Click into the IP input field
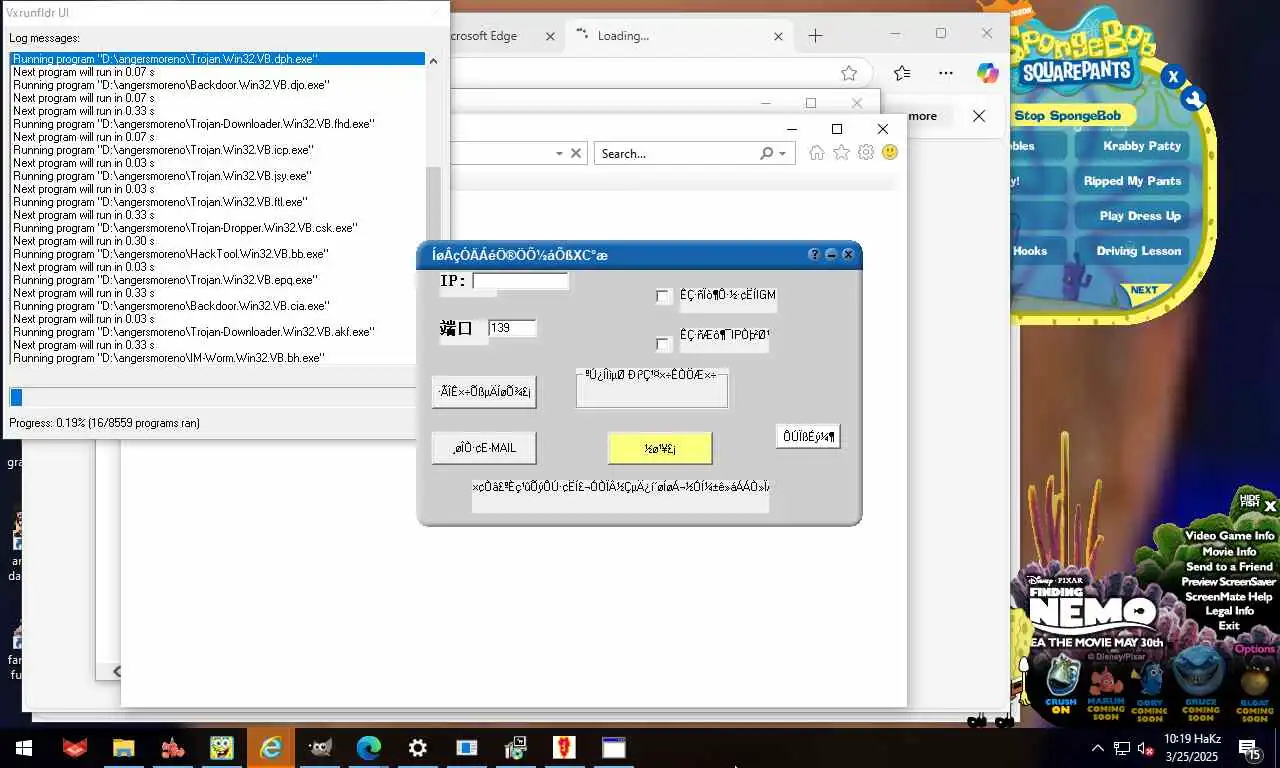The image size is (1280, 768). click(x=520, y=281)
